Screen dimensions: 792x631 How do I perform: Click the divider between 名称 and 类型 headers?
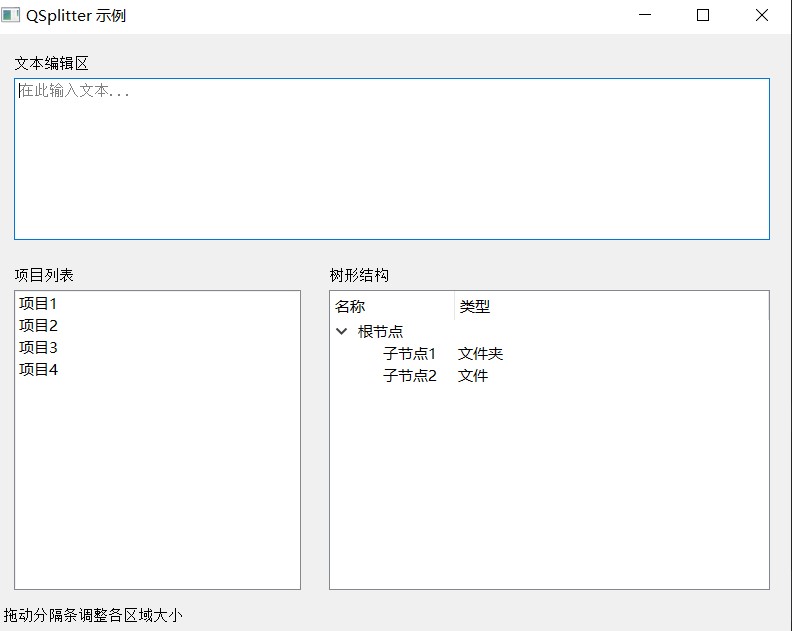pos(454,307)
